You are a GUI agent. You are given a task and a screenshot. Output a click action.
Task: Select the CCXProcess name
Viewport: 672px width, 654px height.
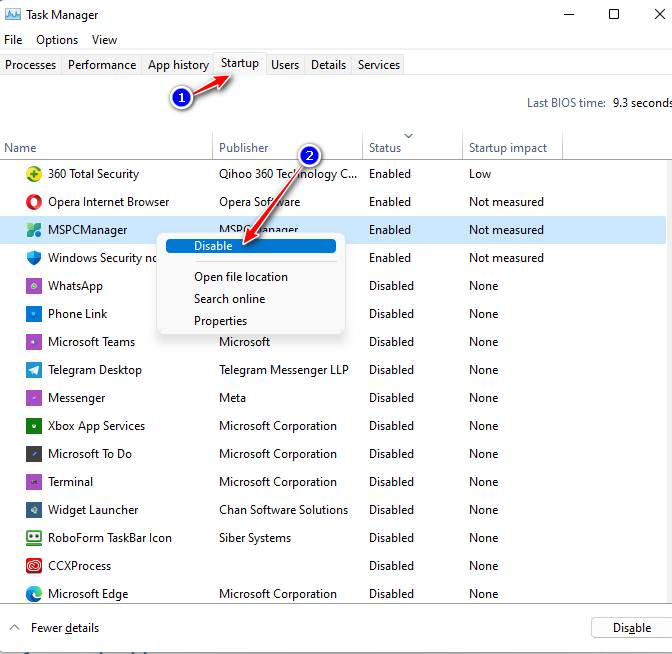[79, 566]
